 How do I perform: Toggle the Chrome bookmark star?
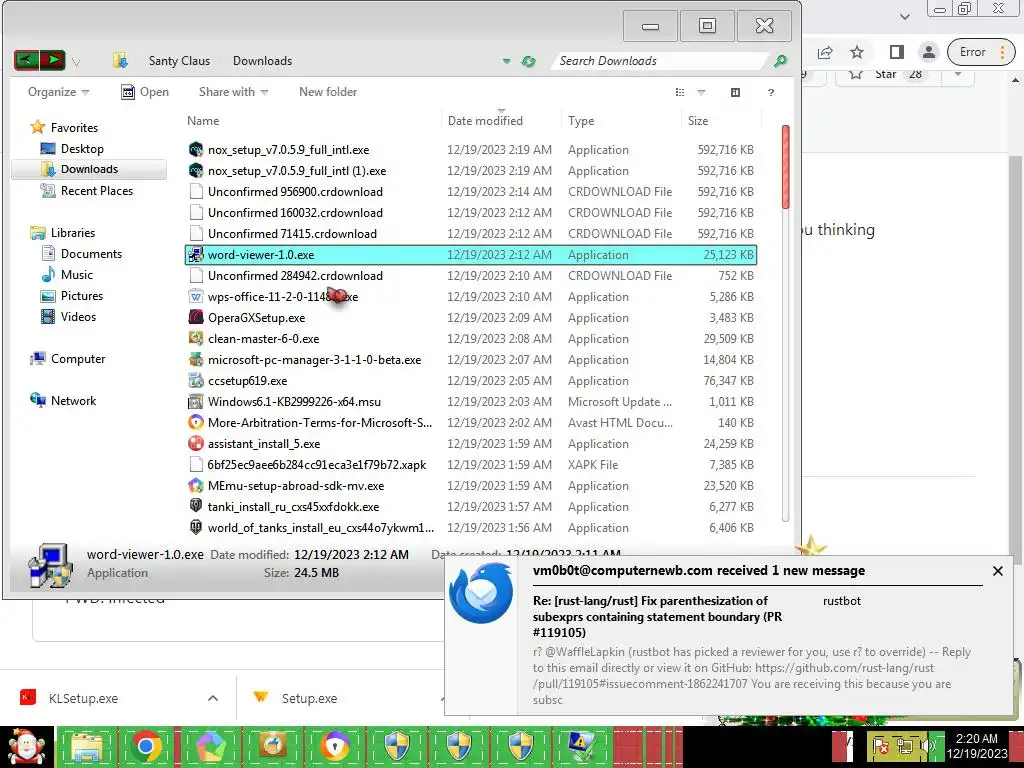pyautogui.click(x=857, y=52)
